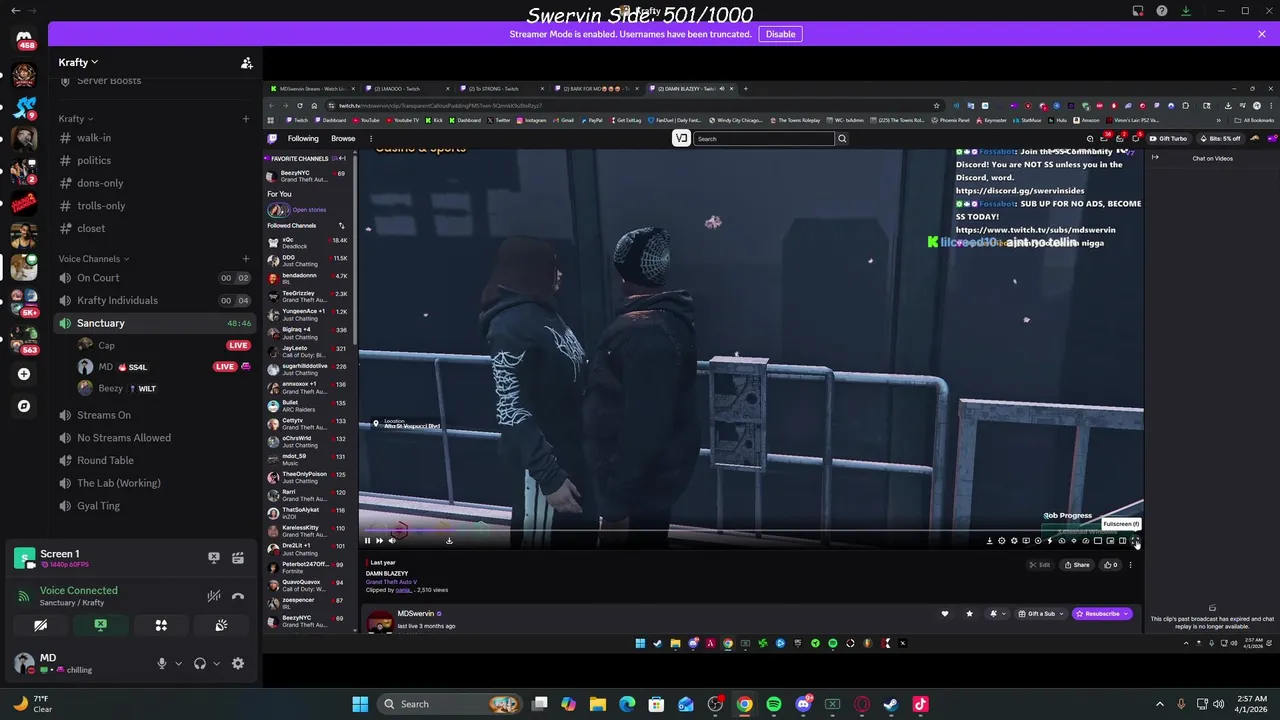Screen dimensions: 1280x720
Task: Click Resubscribe button on MDSwervin channel
Action: click(1102, 614)
